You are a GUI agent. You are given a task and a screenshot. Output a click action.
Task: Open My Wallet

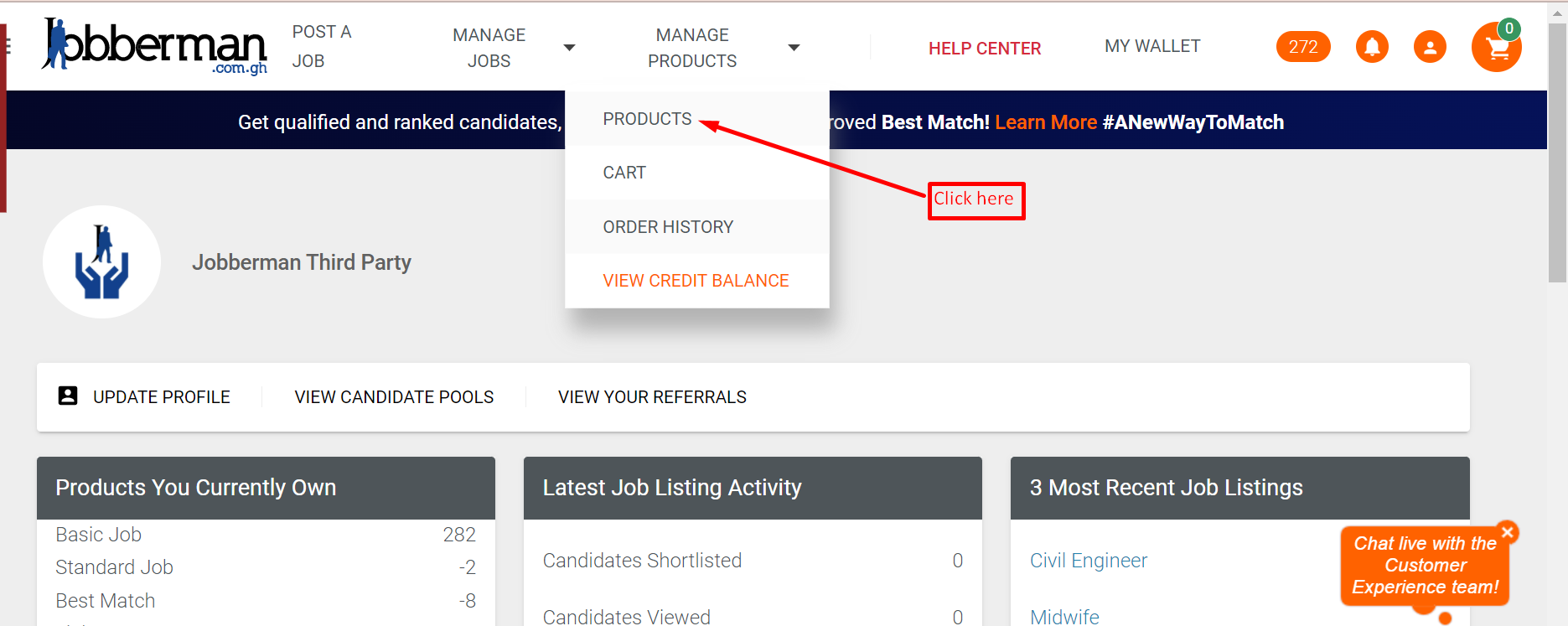[1152, 46]
